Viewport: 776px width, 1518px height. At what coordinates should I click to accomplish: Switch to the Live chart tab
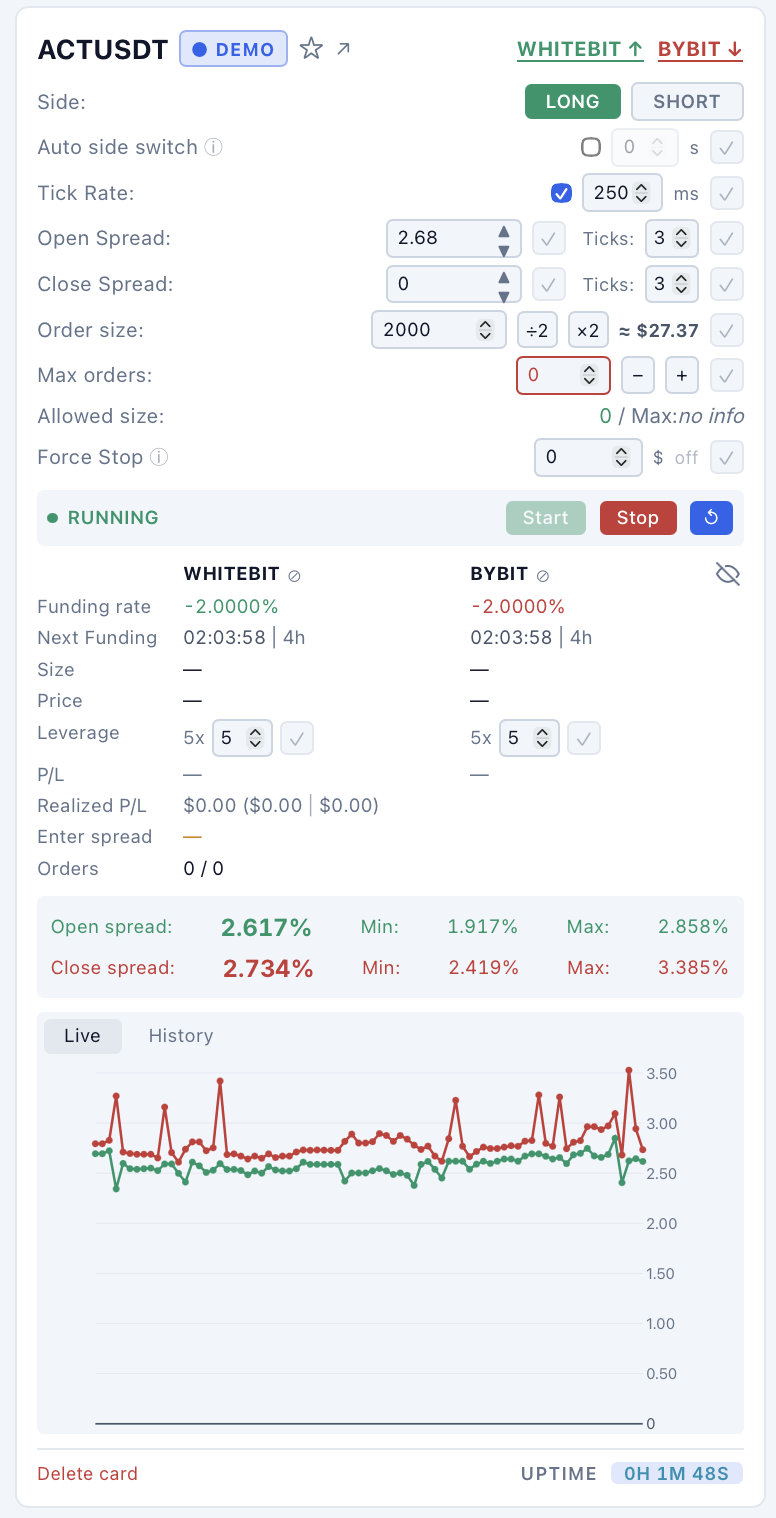[82, 1036]
